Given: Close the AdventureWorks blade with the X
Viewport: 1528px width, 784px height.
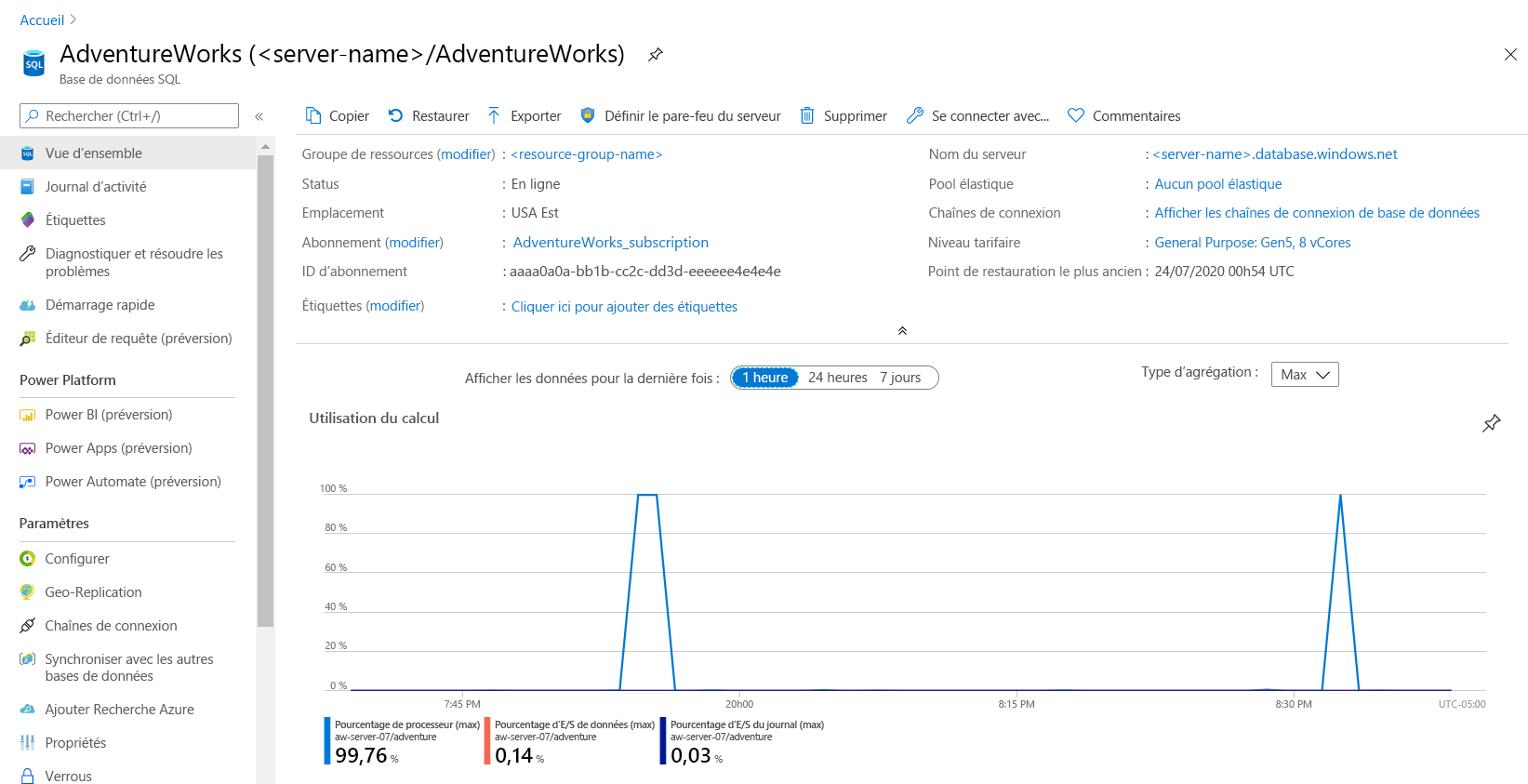Looking at the screenshot, I should point(1510,55).
